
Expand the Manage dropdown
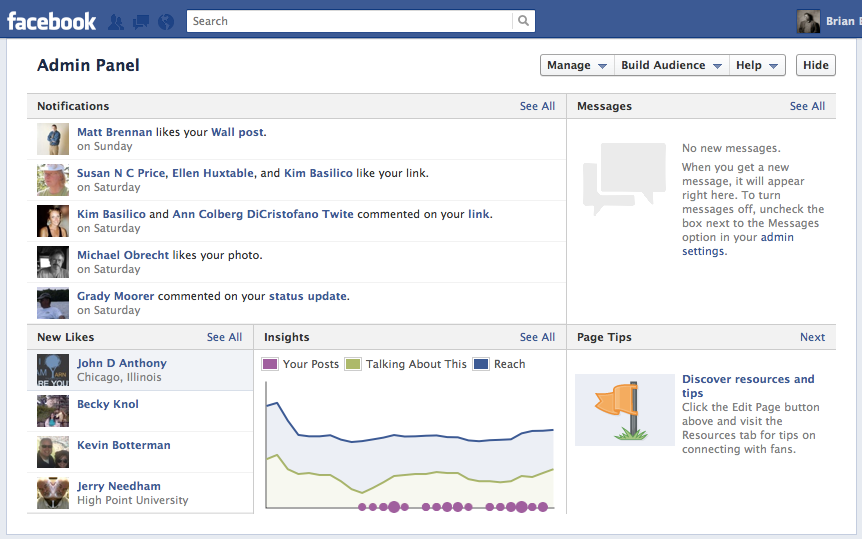(577, 65)
